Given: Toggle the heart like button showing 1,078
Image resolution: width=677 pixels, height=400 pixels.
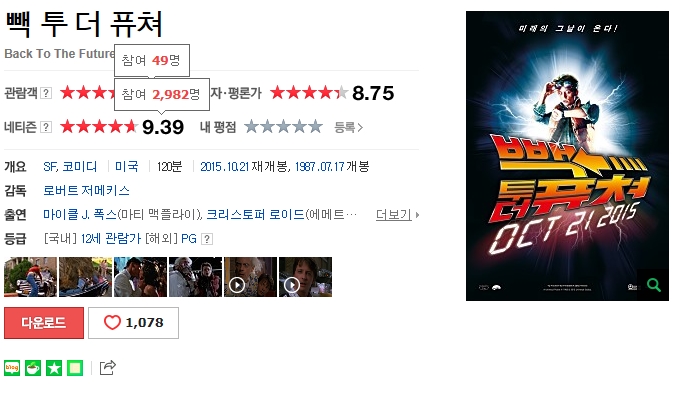Looking at the screenshot, I should (x=133, y=323).
